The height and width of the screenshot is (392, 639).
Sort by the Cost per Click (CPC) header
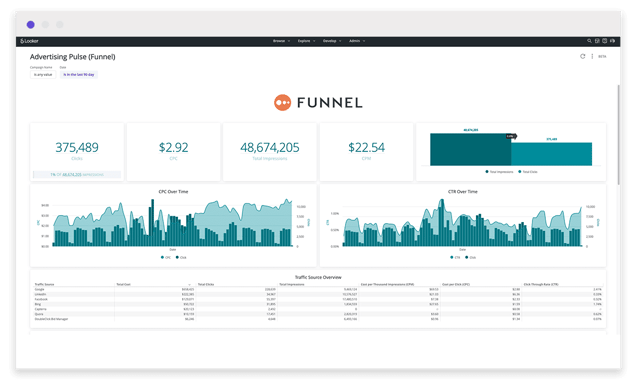click(456, 284)
